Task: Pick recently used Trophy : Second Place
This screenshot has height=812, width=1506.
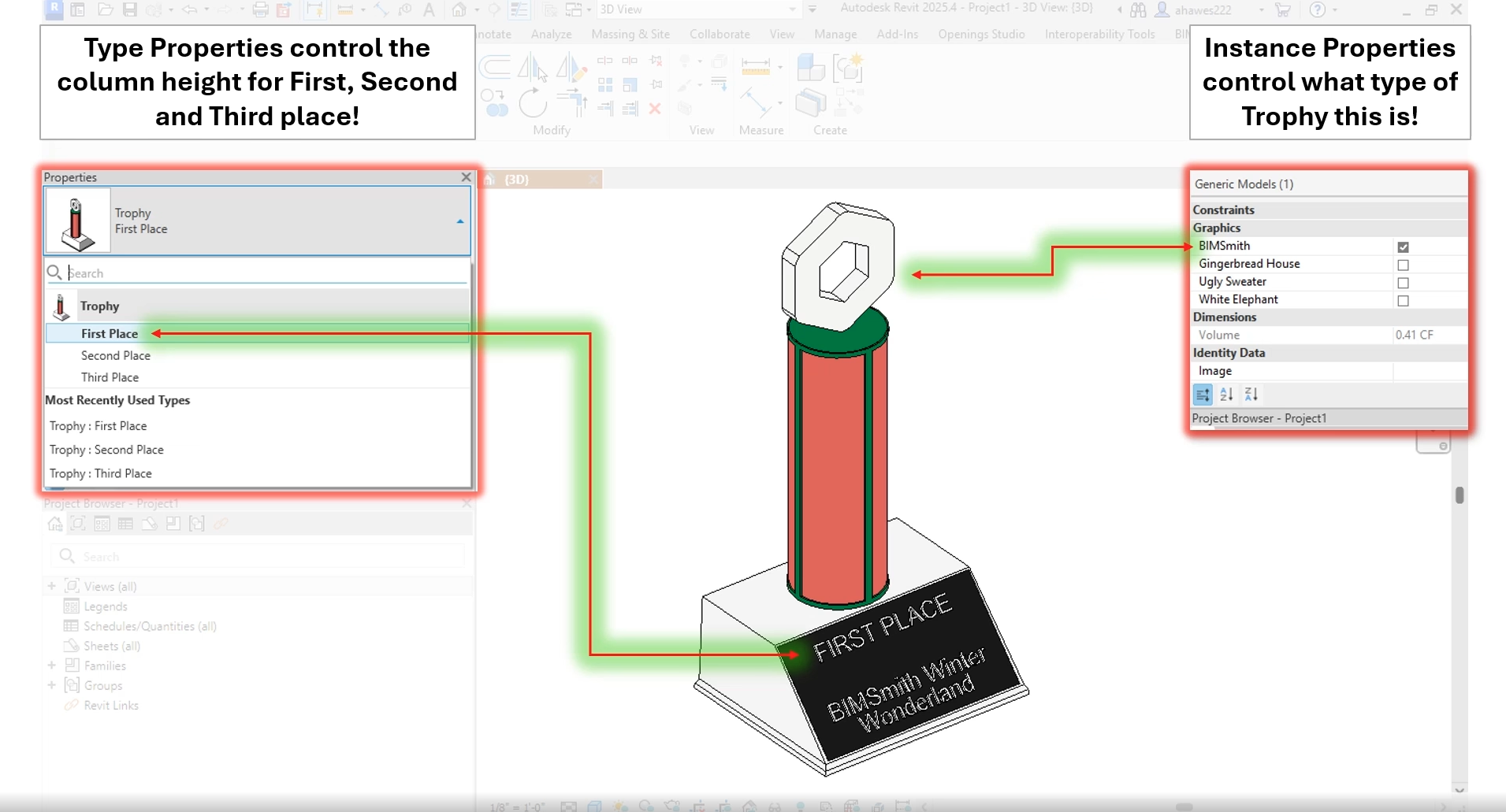Action: tap(106, 450)
